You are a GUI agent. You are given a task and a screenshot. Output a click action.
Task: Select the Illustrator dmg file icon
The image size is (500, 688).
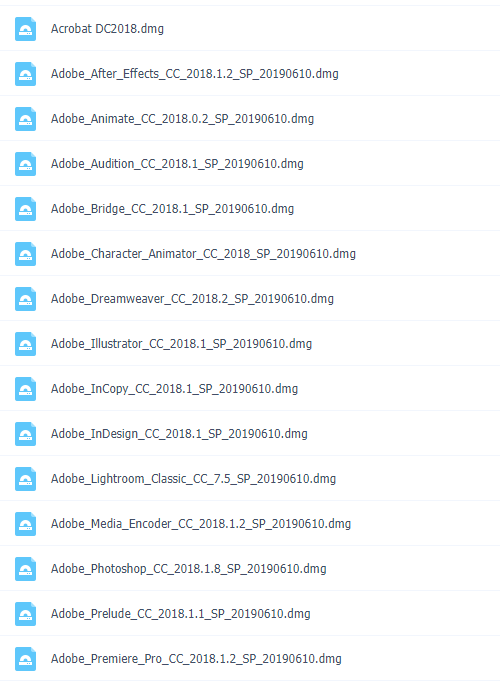(25, 344)
